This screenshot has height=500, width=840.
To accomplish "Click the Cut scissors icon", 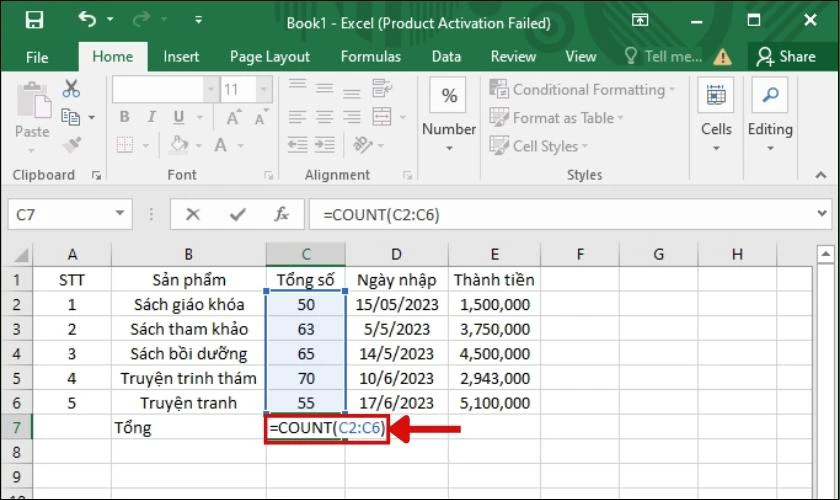I will (71, 88).
